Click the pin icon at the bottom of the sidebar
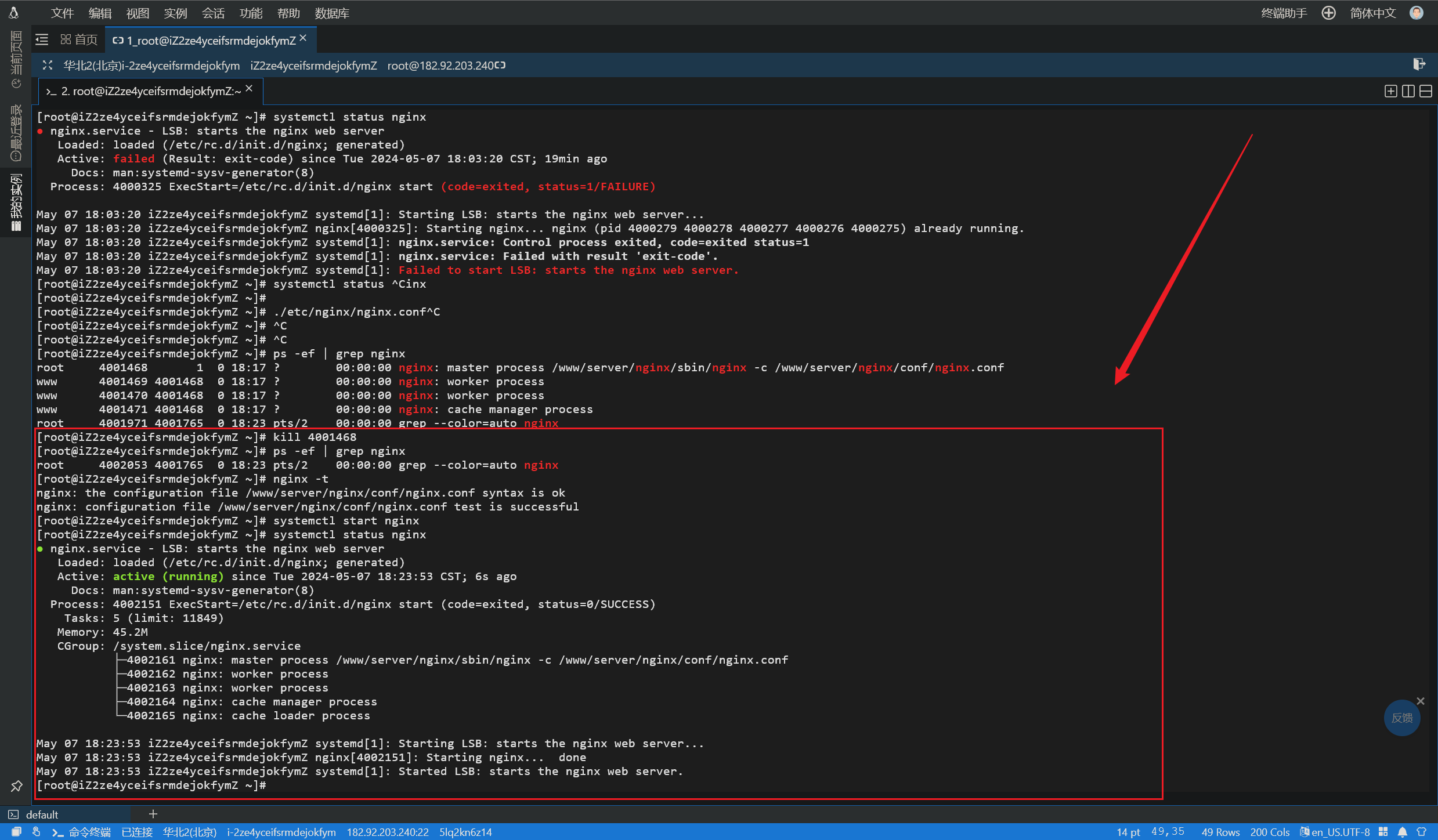The height and width of the screenshot is (840, 1438). tap(16, 786)
